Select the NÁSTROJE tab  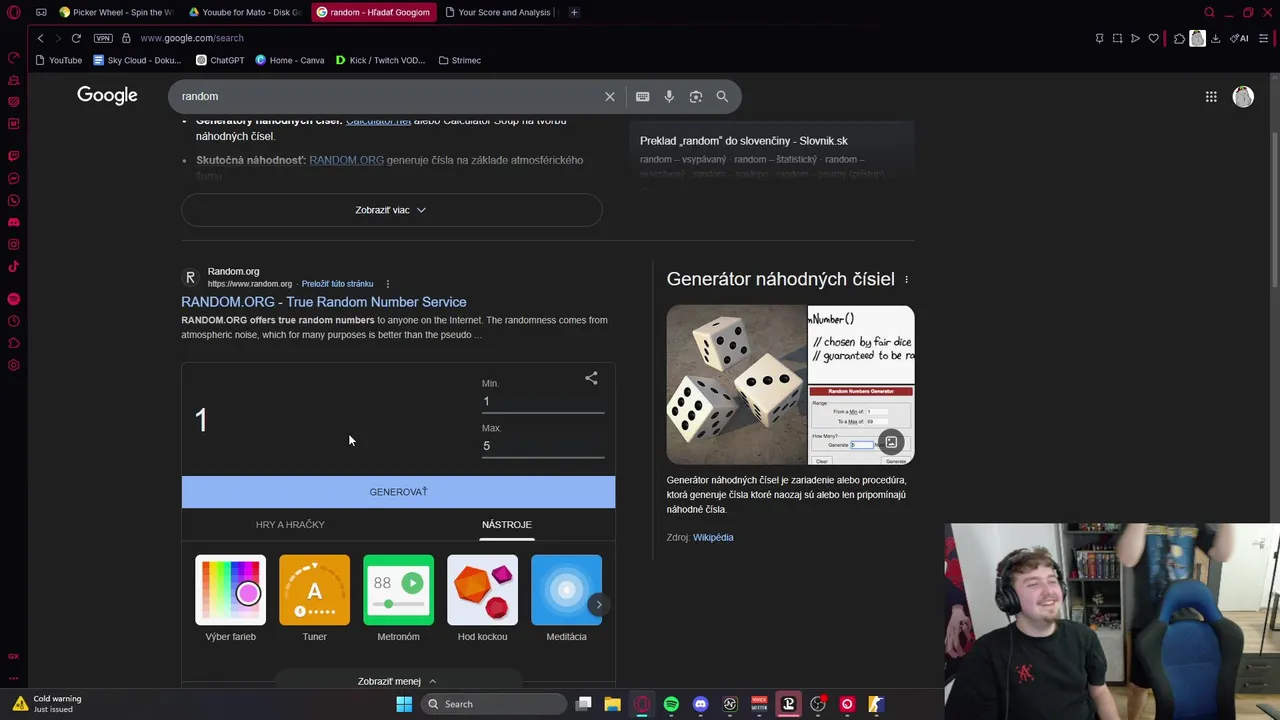pyautogui.click(x=507, y=524)
